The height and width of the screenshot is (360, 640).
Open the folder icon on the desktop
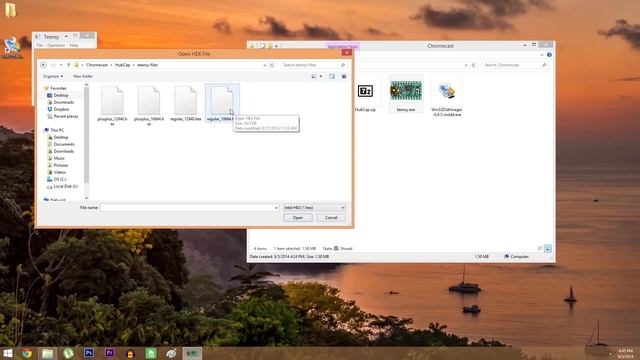(x=11, y=10)
